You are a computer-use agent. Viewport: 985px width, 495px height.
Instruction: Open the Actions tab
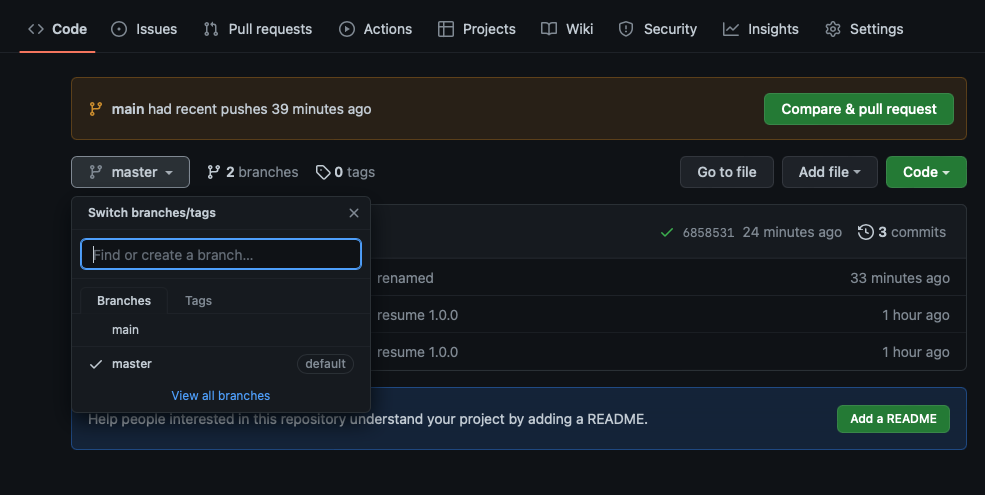pos(375,29)
